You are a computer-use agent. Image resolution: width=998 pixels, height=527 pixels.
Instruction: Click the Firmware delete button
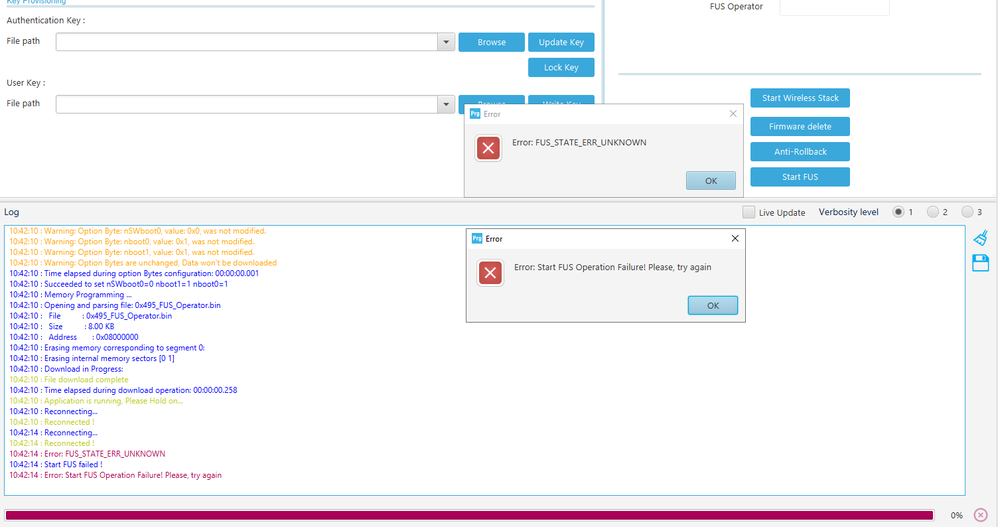(x=800, y=127)
